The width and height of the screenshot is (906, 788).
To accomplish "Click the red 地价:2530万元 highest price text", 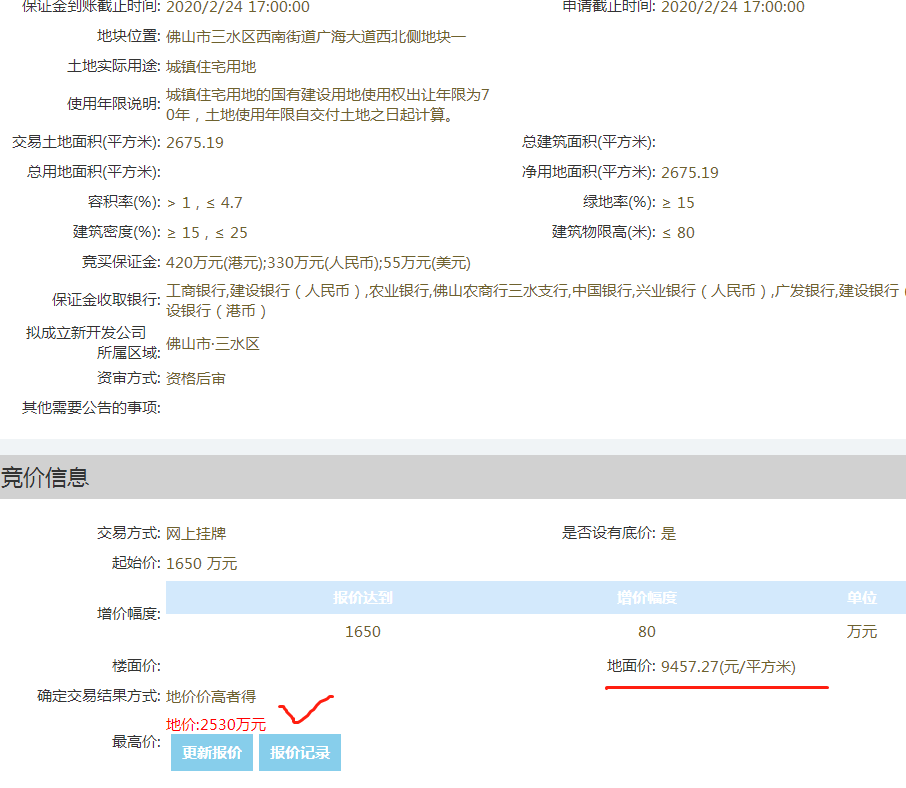I will pos(216,724).
